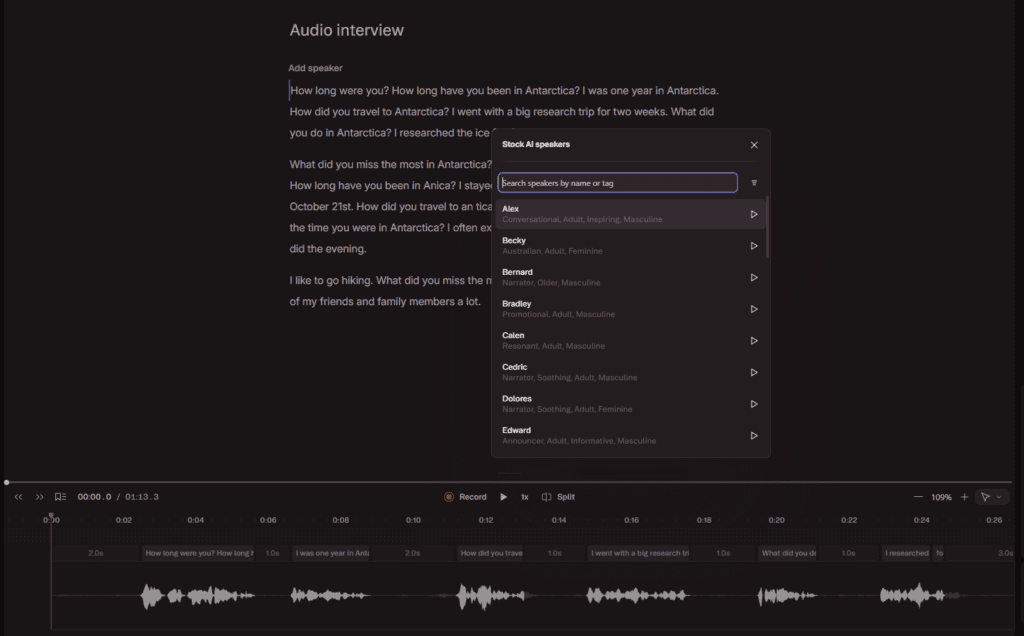Open the marker list icon next to timecode
Image resolution: width=1024 pixels, height=636 pixels.
pos(60,496)
